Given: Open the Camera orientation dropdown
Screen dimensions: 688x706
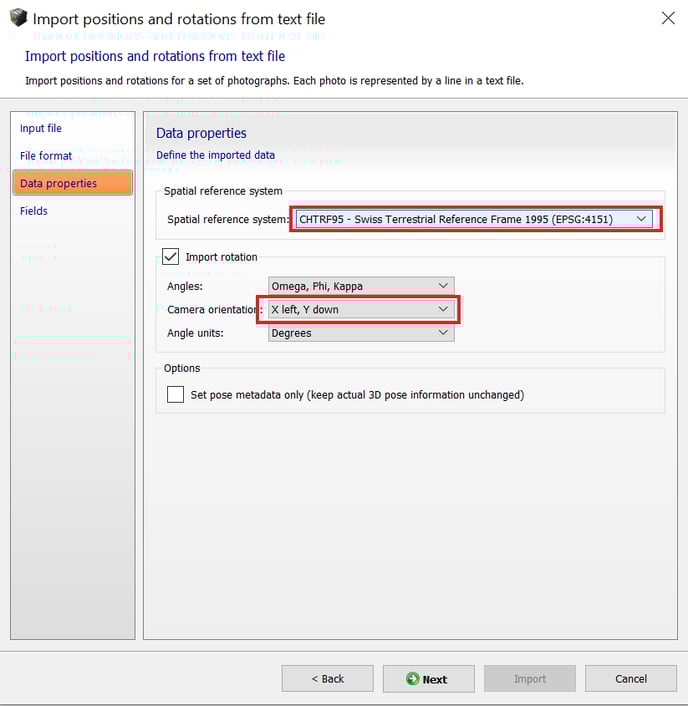Looking at the screenshot, I should [x=360, y=310].
